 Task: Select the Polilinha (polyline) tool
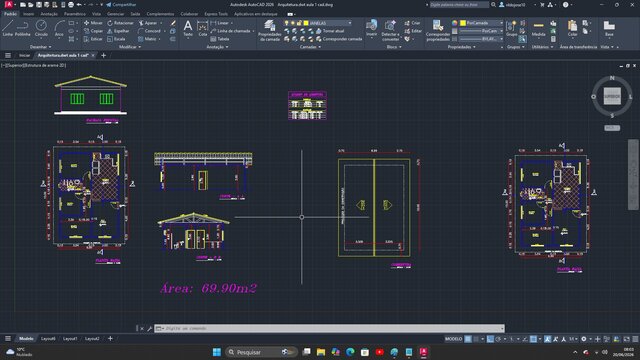(22, 28)
